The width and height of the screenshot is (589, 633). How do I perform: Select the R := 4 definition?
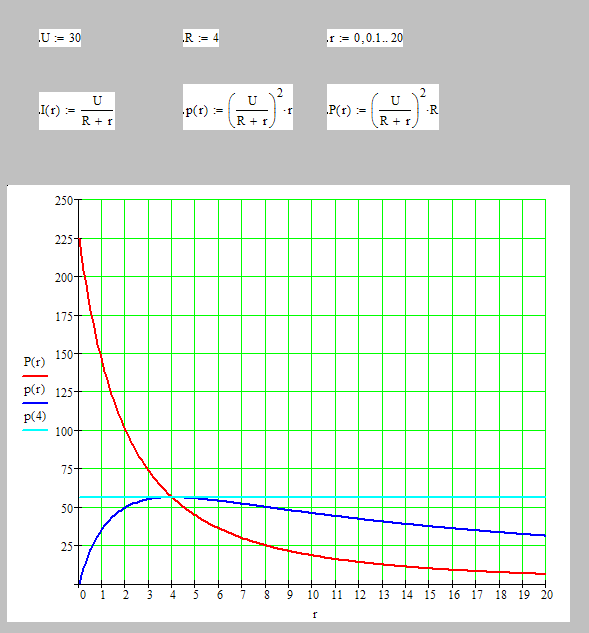pyautogui.click(x=201, y=38)
